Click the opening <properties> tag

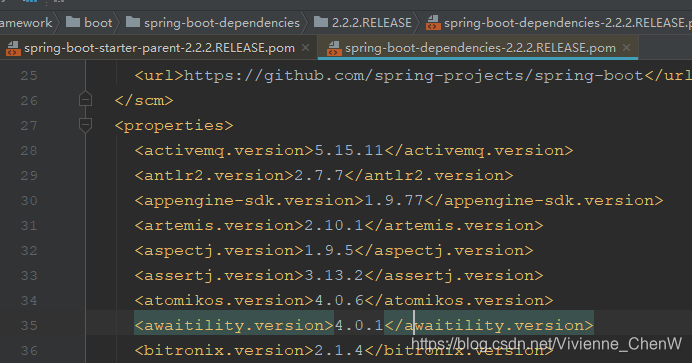[x=174, y=126]
